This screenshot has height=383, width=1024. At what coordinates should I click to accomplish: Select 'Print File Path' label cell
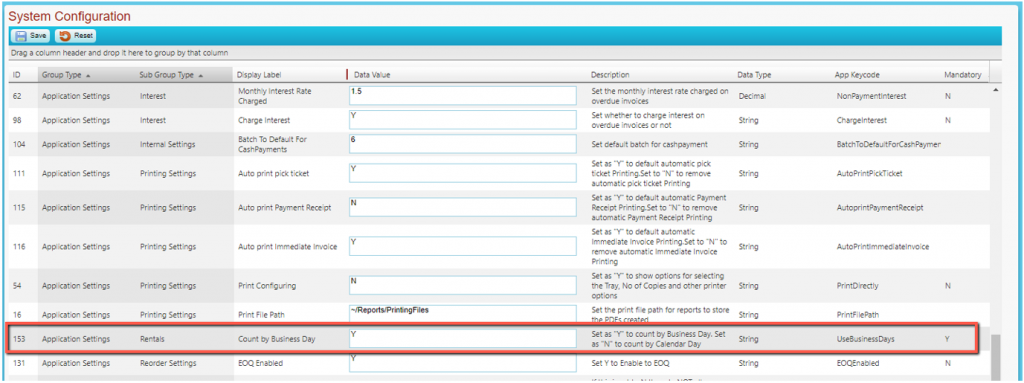(x=261, y=315)
